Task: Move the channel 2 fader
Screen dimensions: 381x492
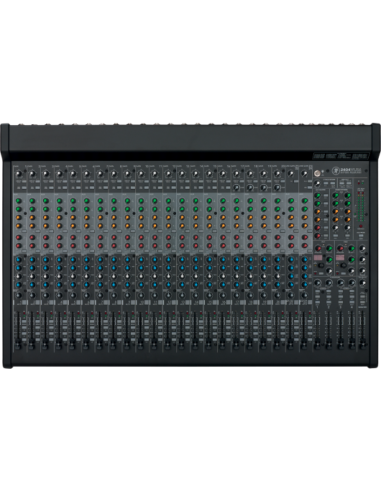Action: [31, 344]
